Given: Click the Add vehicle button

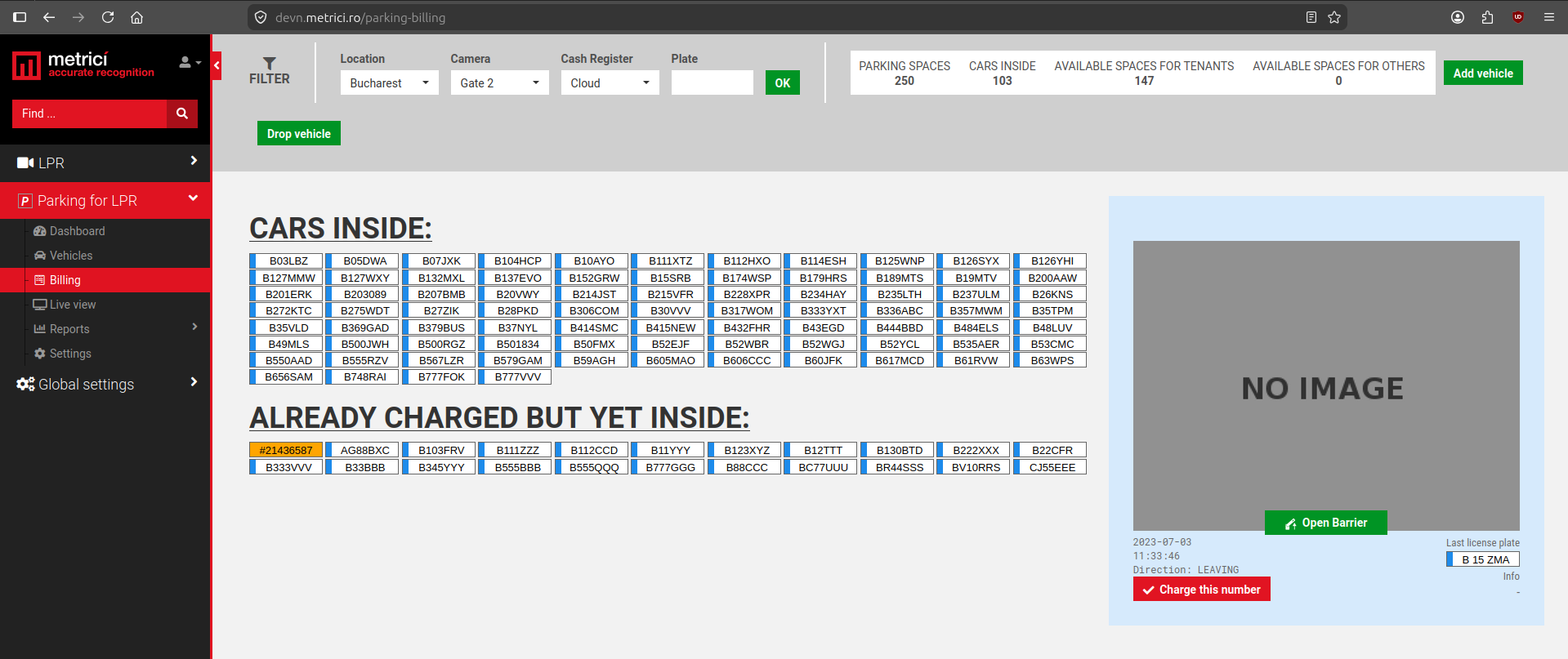Looking at the screenshot, I should (x=1483, y=73).
